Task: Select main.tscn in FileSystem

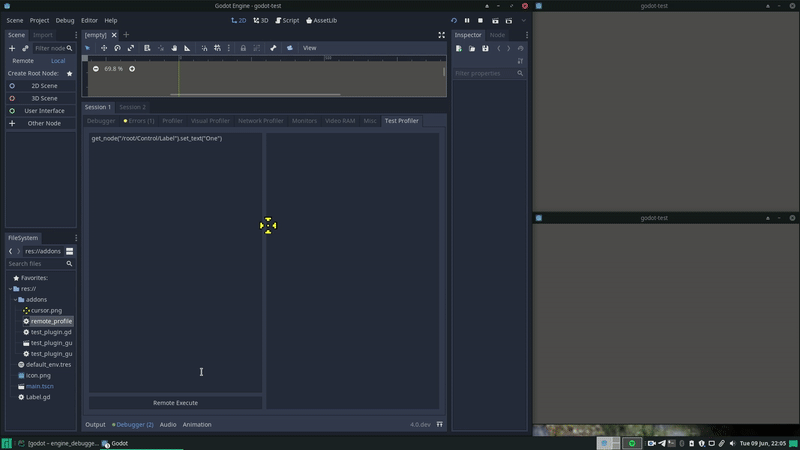Action: pyautogui.click(x=40, y=386)
